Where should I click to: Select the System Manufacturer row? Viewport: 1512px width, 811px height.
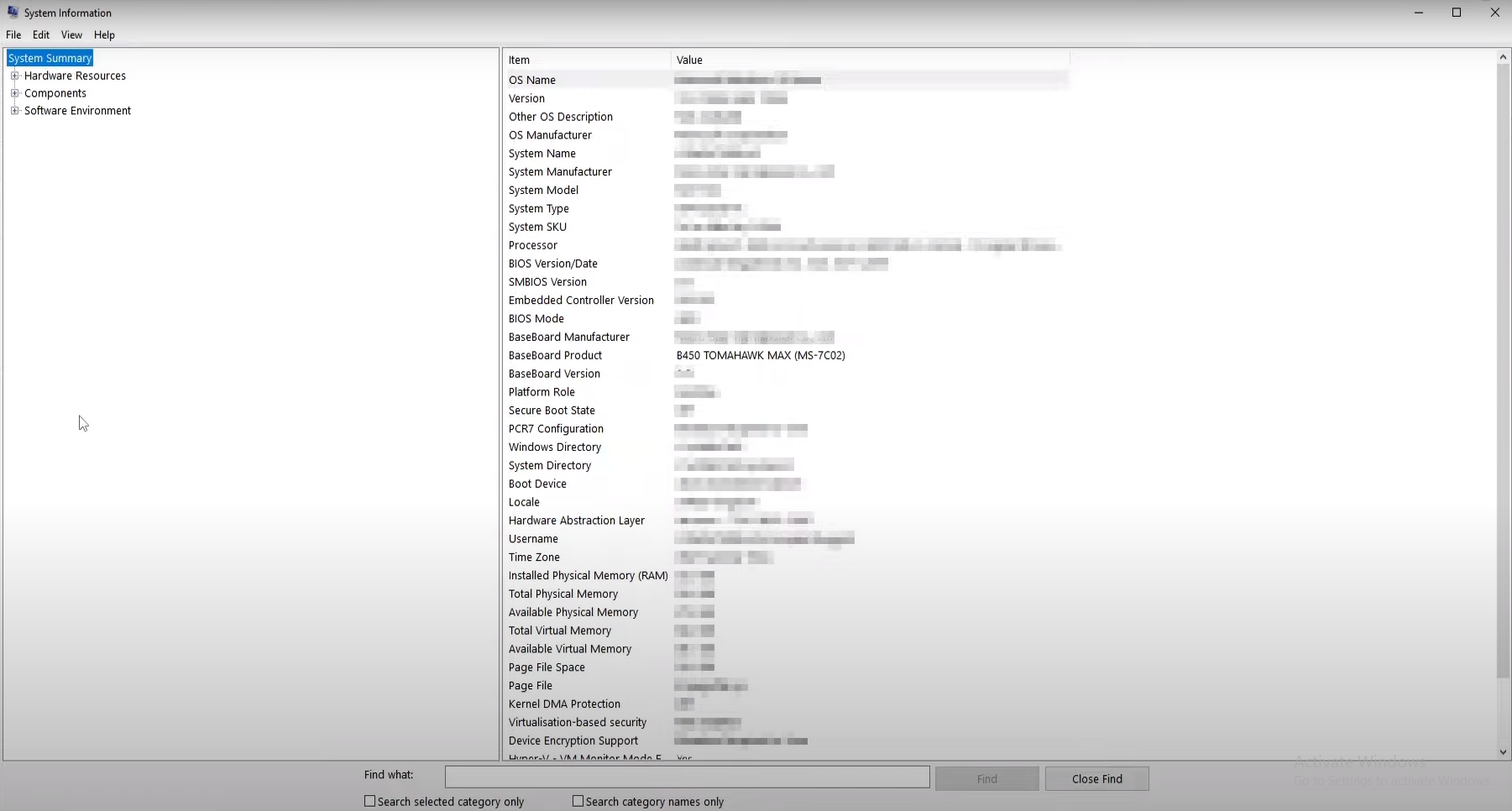pos(787,172)
